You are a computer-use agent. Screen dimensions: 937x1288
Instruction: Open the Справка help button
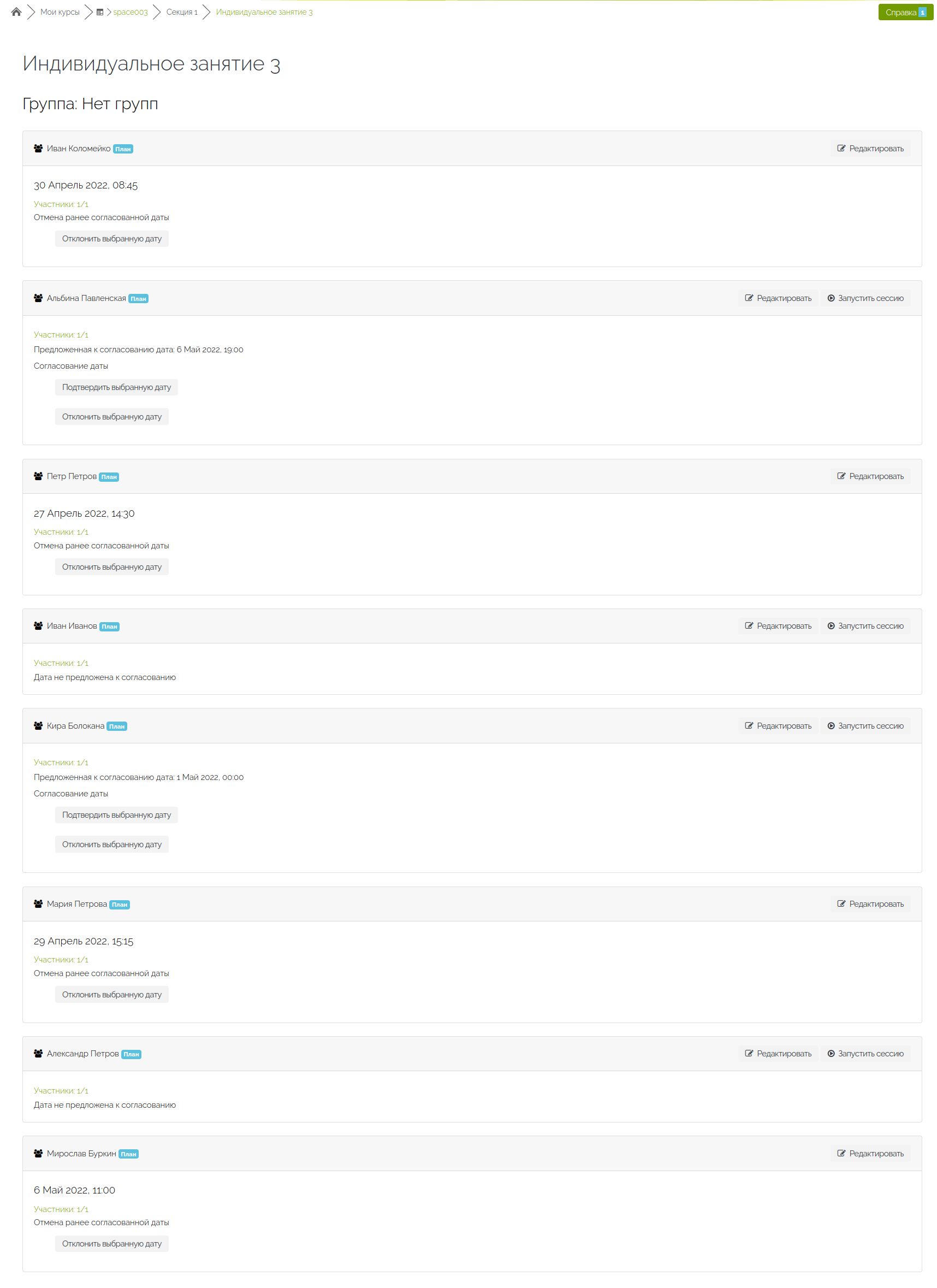[x=905, y=12]
